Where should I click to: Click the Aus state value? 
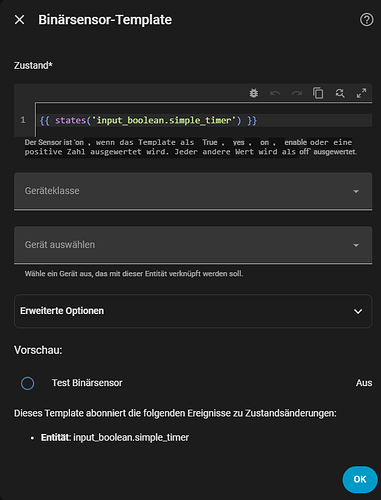364,383
